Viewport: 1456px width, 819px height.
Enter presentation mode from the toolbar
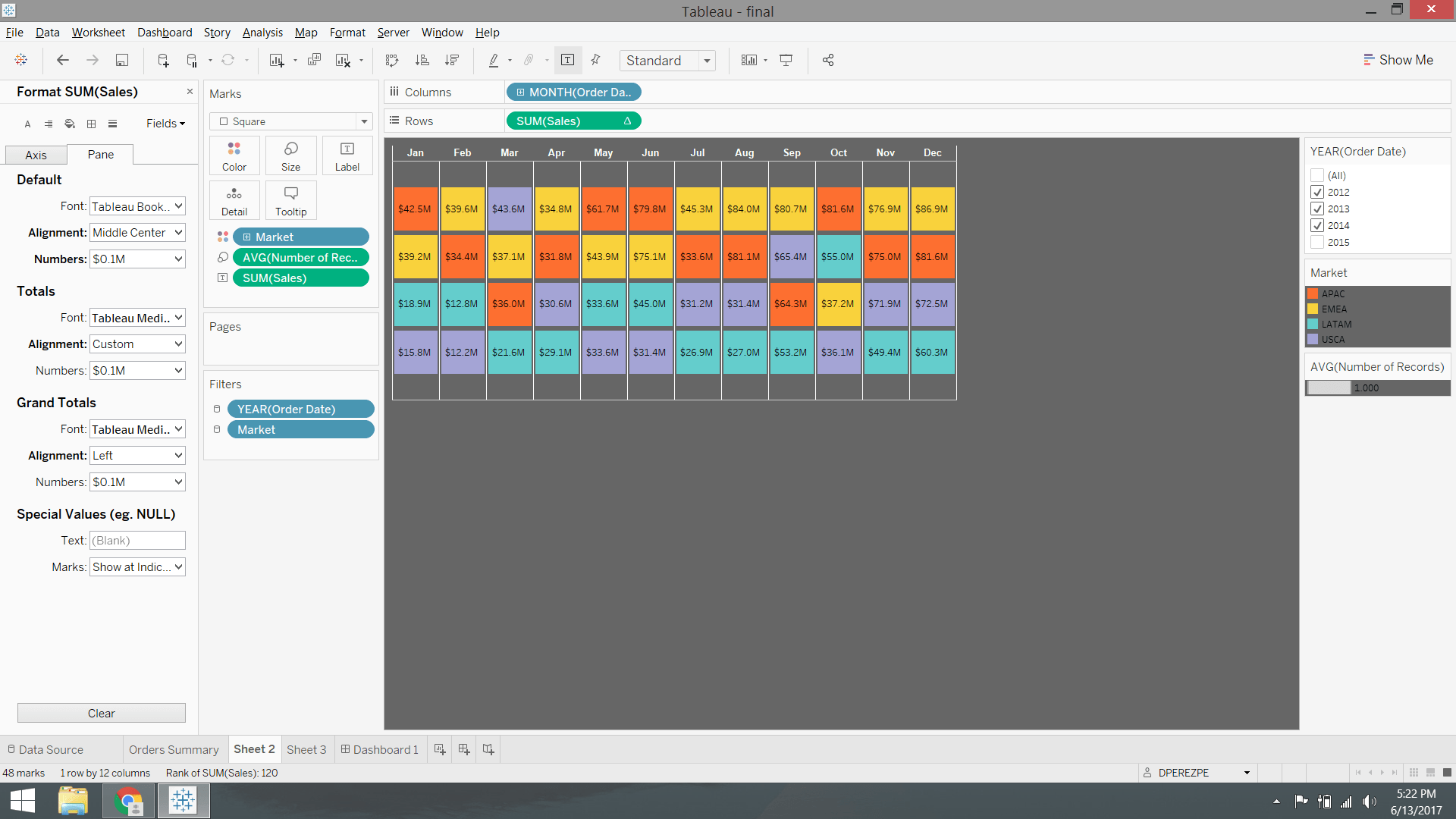[x=786, y=60]
